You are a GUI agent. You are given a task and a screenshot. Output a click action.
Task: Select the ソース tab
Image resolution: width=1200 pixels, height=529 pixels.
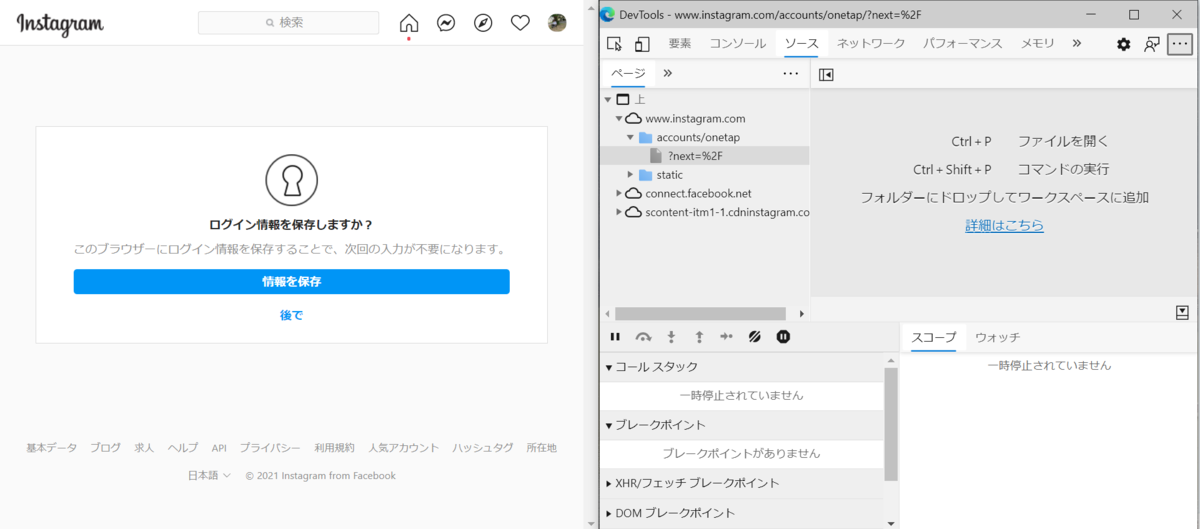[x=801, y=44]
